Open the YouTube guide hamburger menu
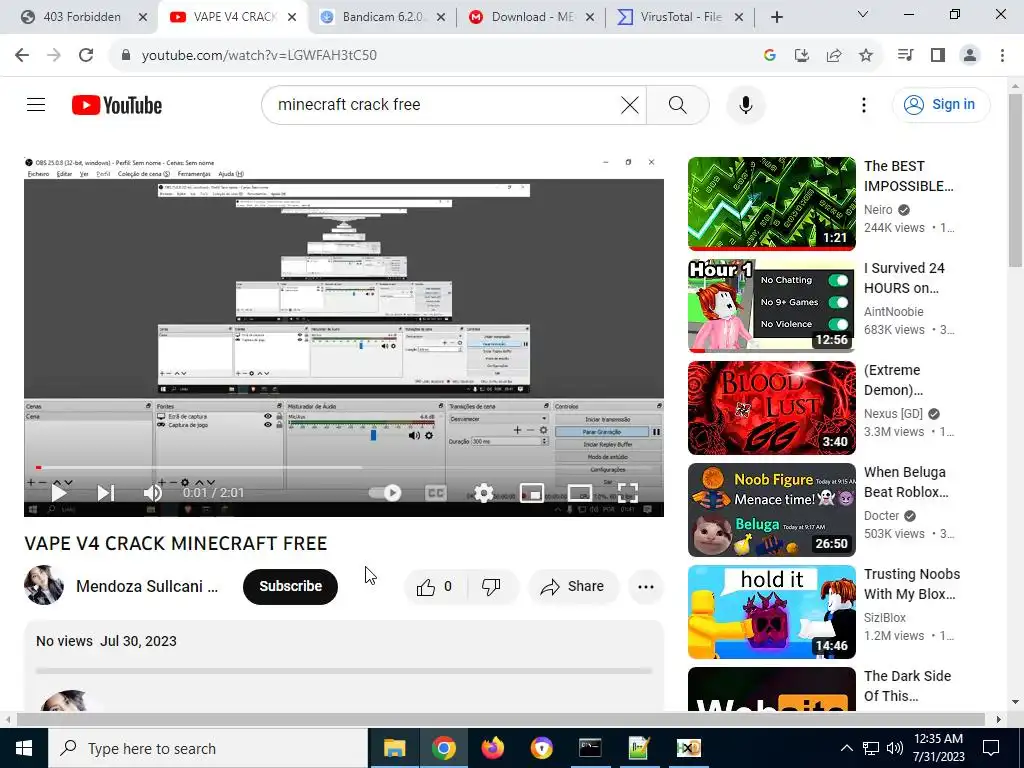Screen dimensions: 1024x768 point(36,104)
